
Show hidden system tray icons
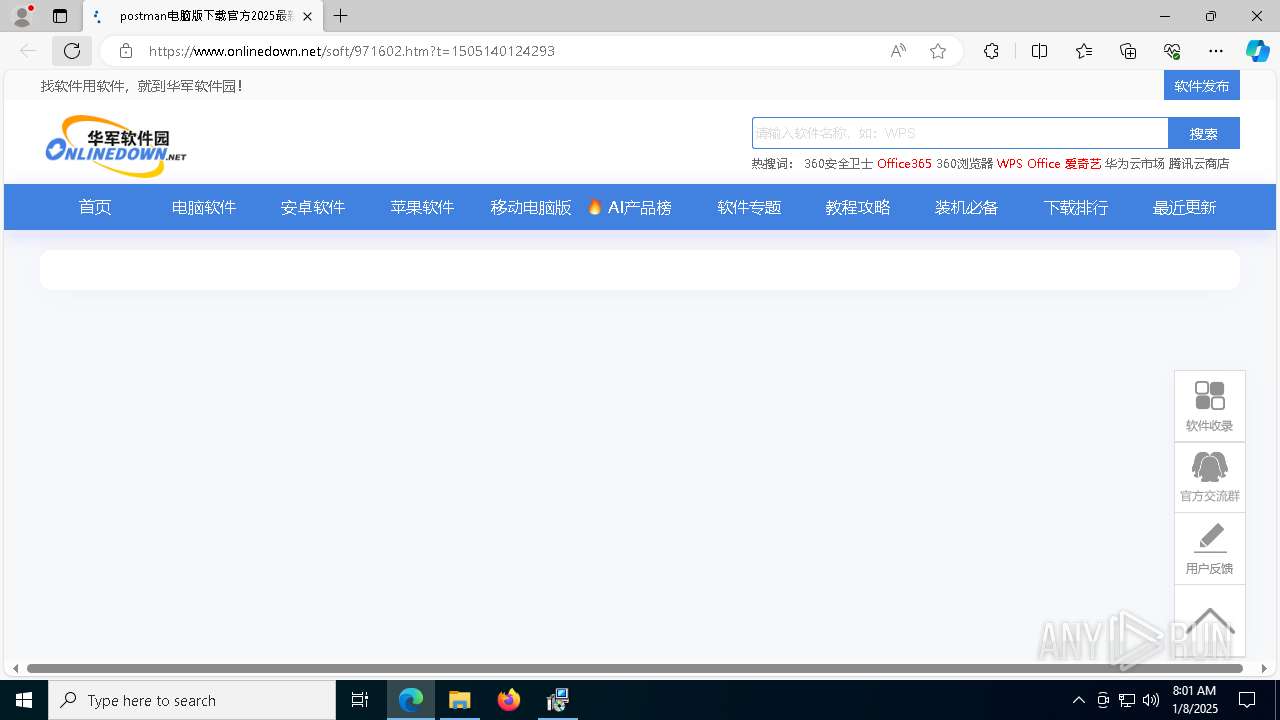coord(1078,700)
